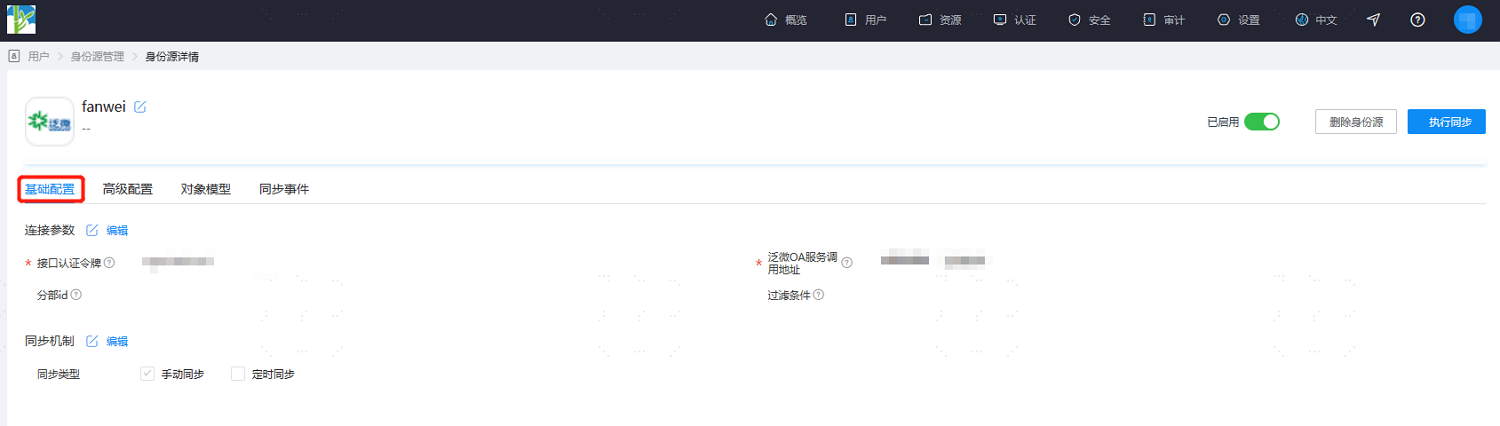The width and height of the screenshot is (1500, 426).
Task: Enable the 定时同步 checkbox
Action: (x=238, y=374)
